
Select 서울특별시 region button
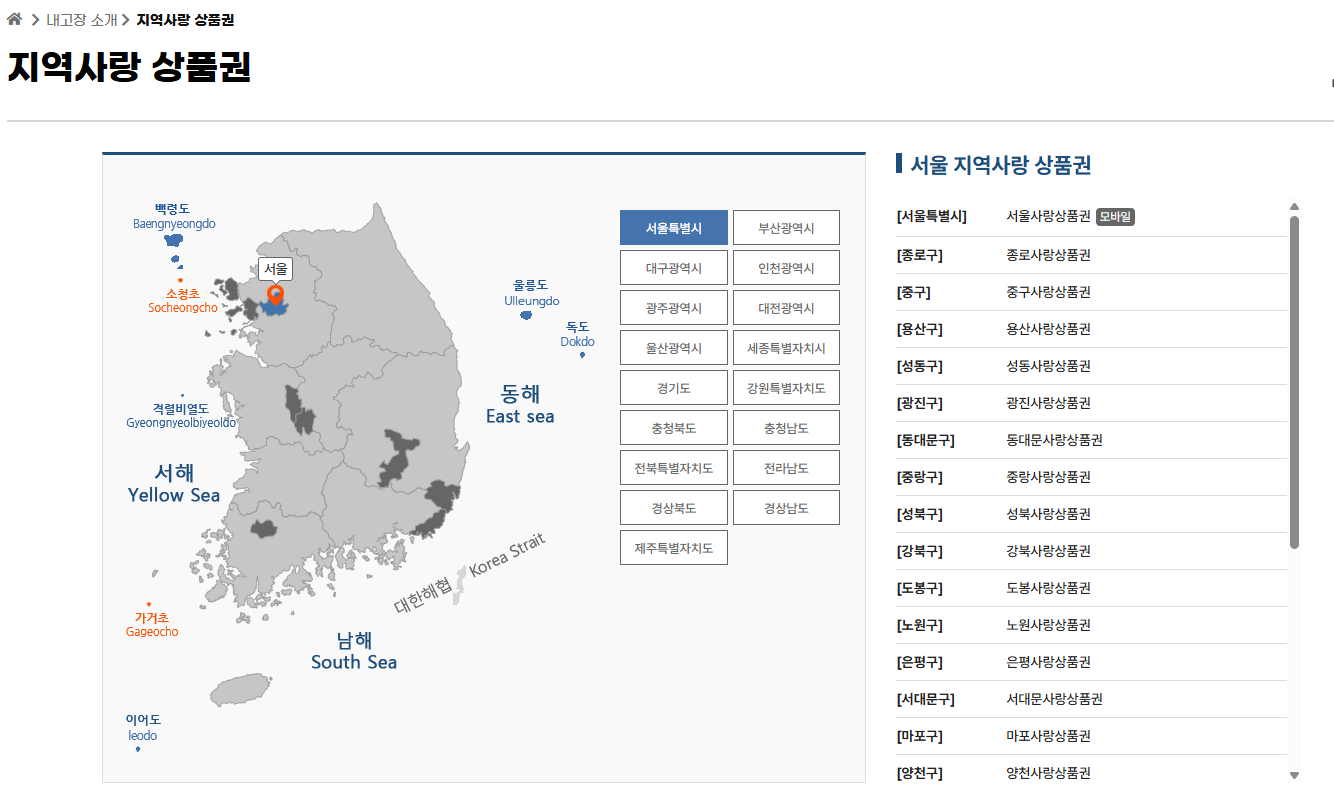click(x=674, y=228)
